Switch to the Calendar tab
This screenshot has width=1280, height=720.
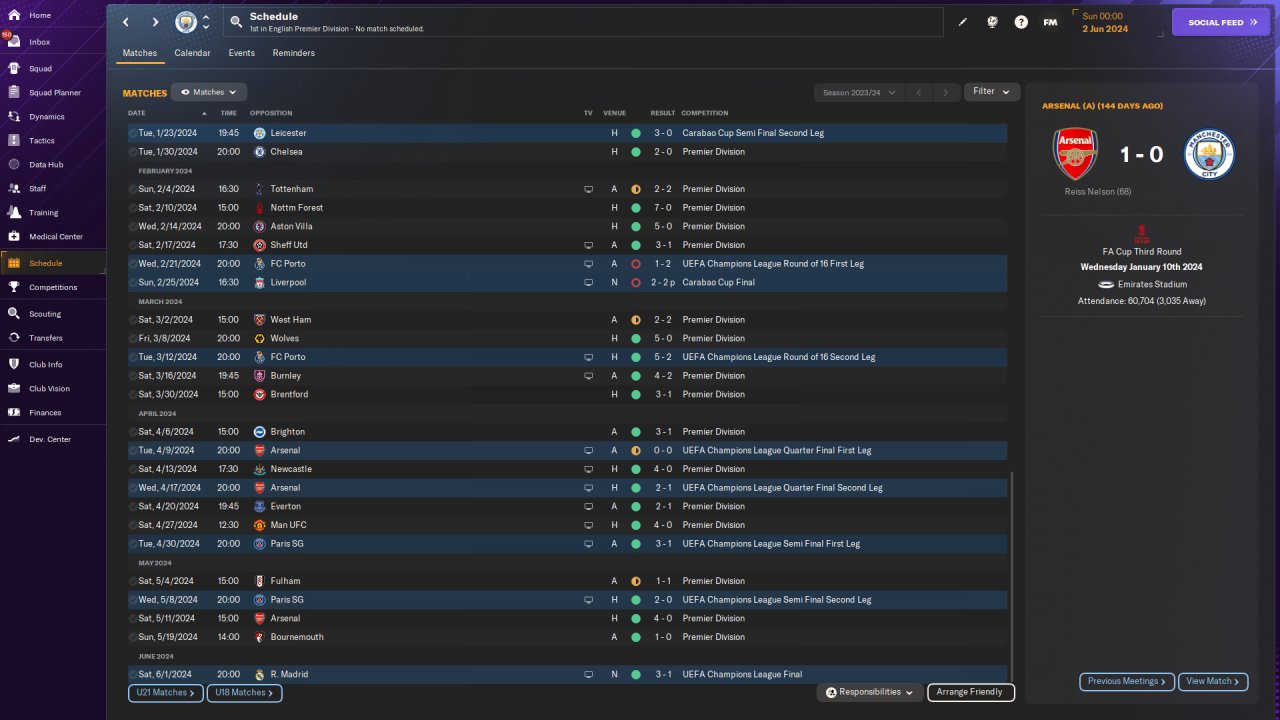(x=192, y=53)
